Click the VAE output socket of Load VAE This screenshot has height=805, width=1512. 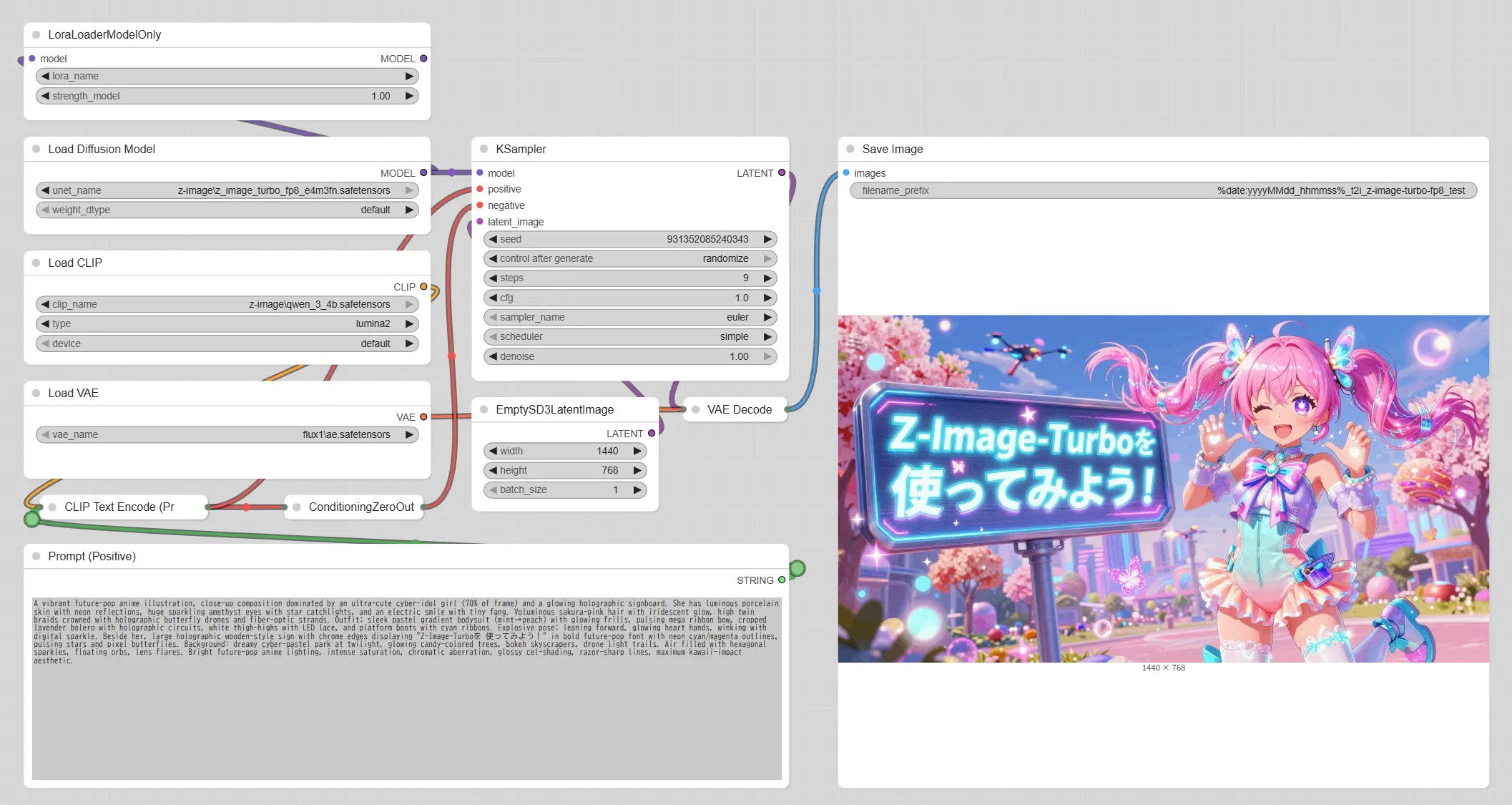(423, 417)
